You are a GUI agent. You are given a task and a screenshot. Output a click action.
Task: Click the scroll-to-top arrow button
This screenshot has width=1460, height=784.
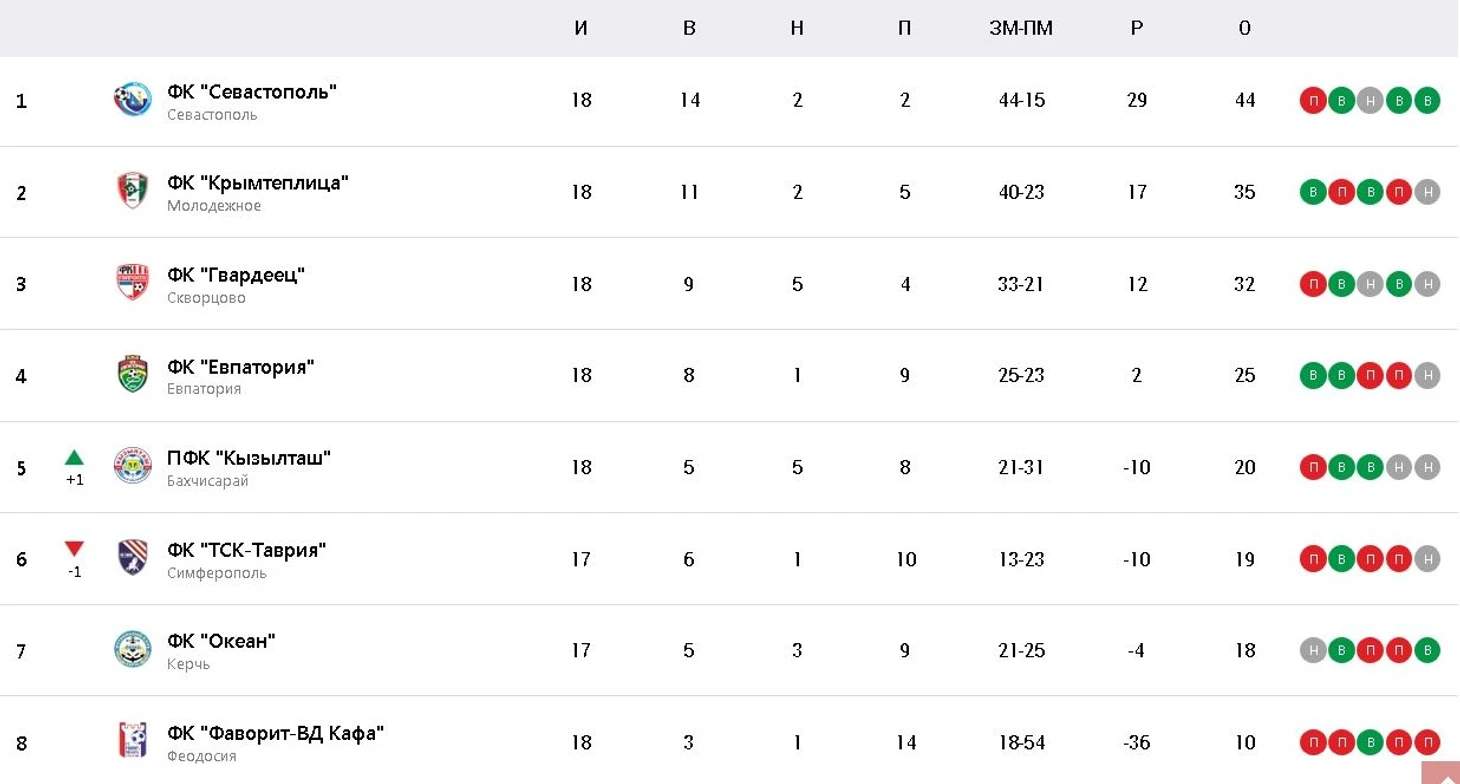(x=1440, y=773)
